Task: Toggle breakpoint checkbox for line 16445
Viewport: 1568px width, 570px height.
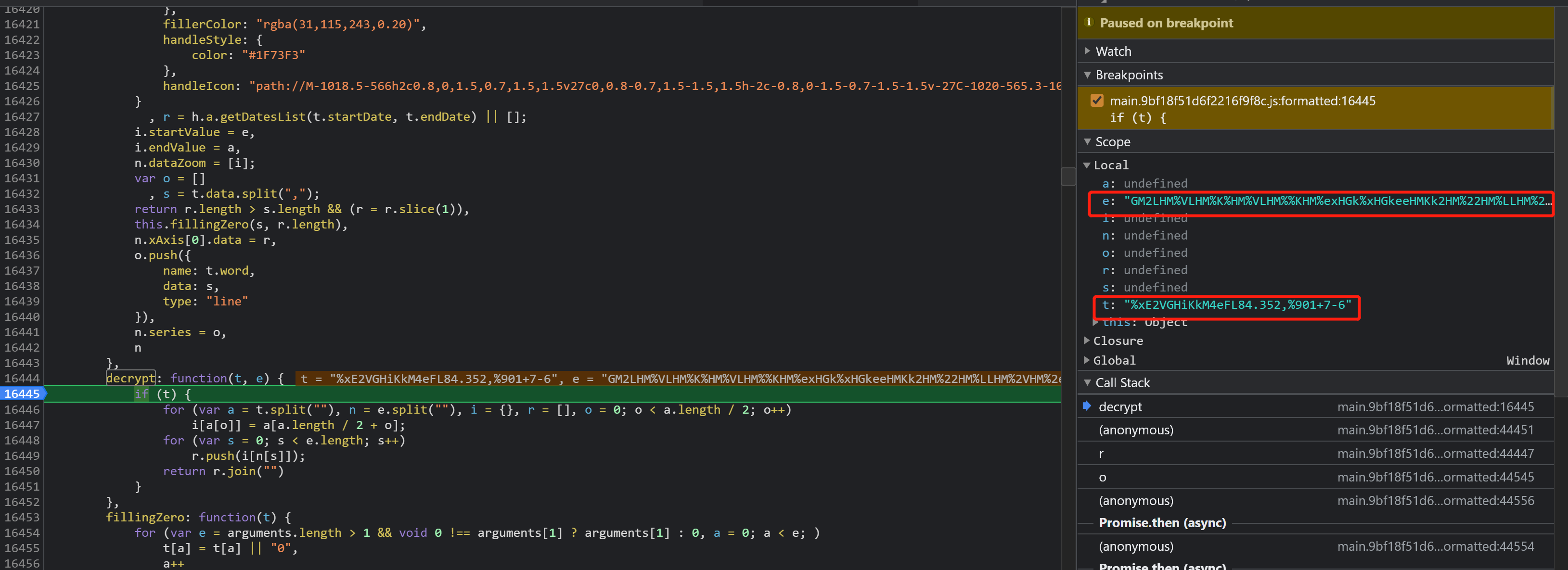Action: (1097, 101)
